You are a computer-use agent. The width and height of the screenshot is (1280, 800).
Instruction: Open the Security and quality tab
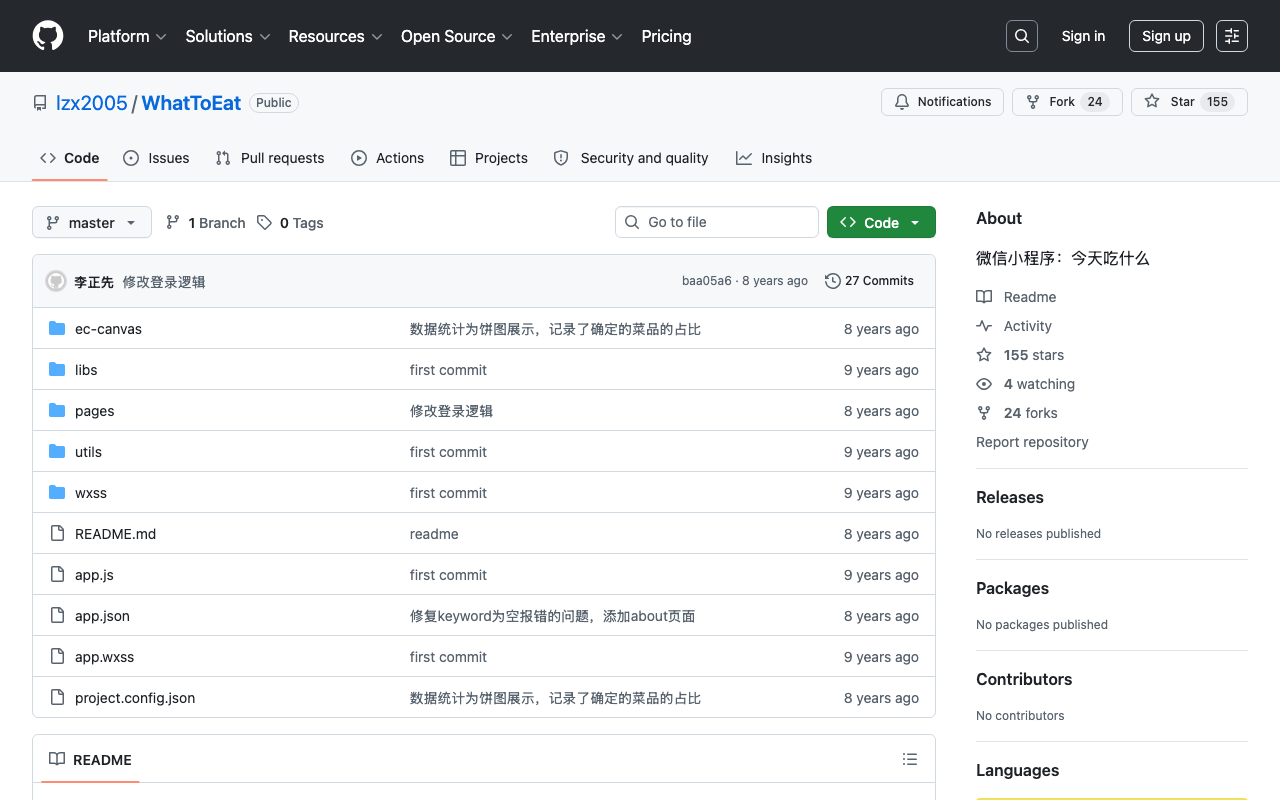click(631, 158)
